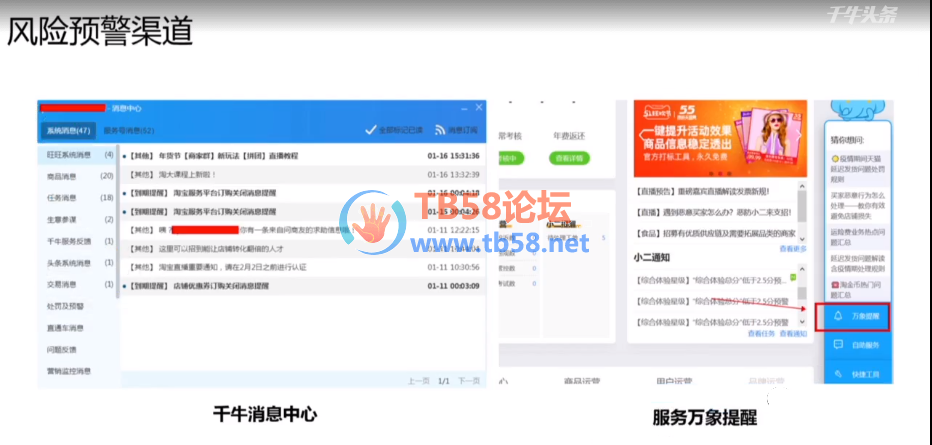
Task: Select 头条系统消息 category
Action: tap(78, 263)
